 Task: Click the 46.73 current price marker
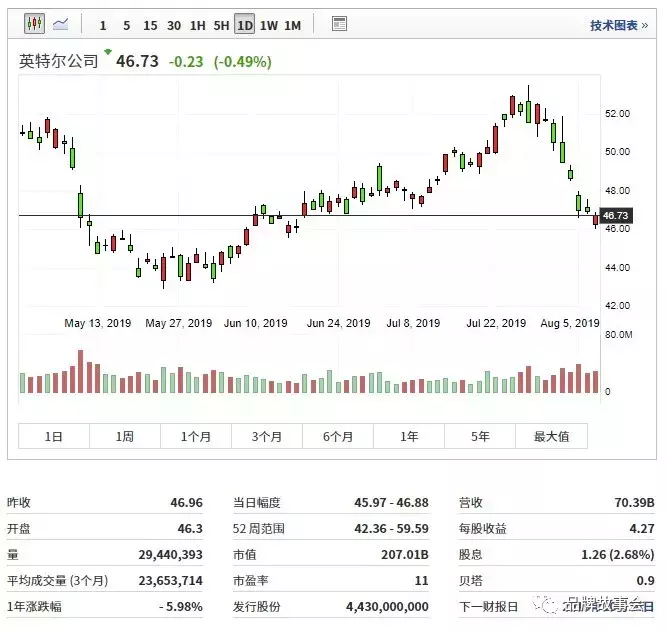tap(616, 215)
